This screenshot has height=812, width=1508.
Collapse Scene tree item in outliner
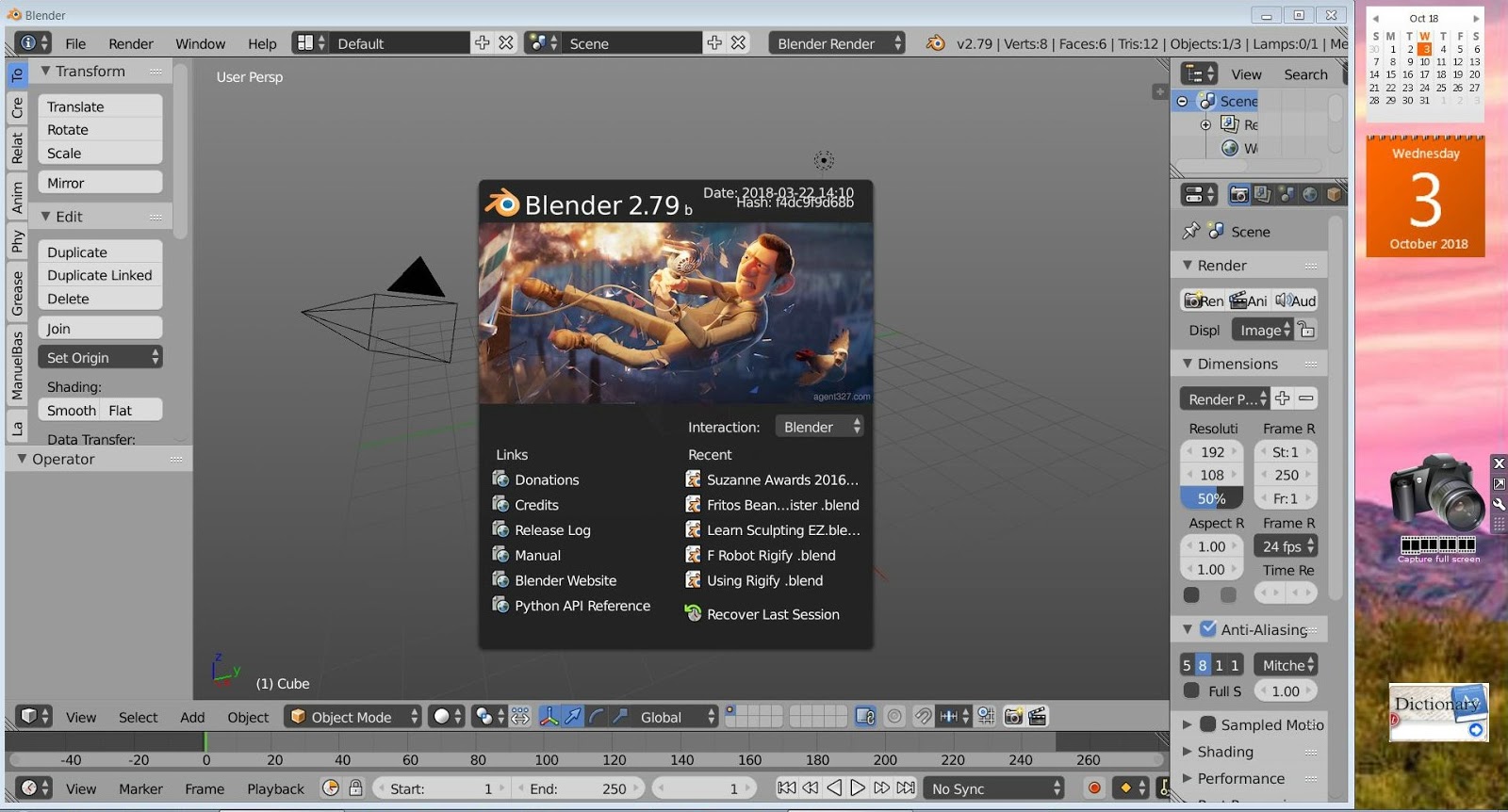1183,101
